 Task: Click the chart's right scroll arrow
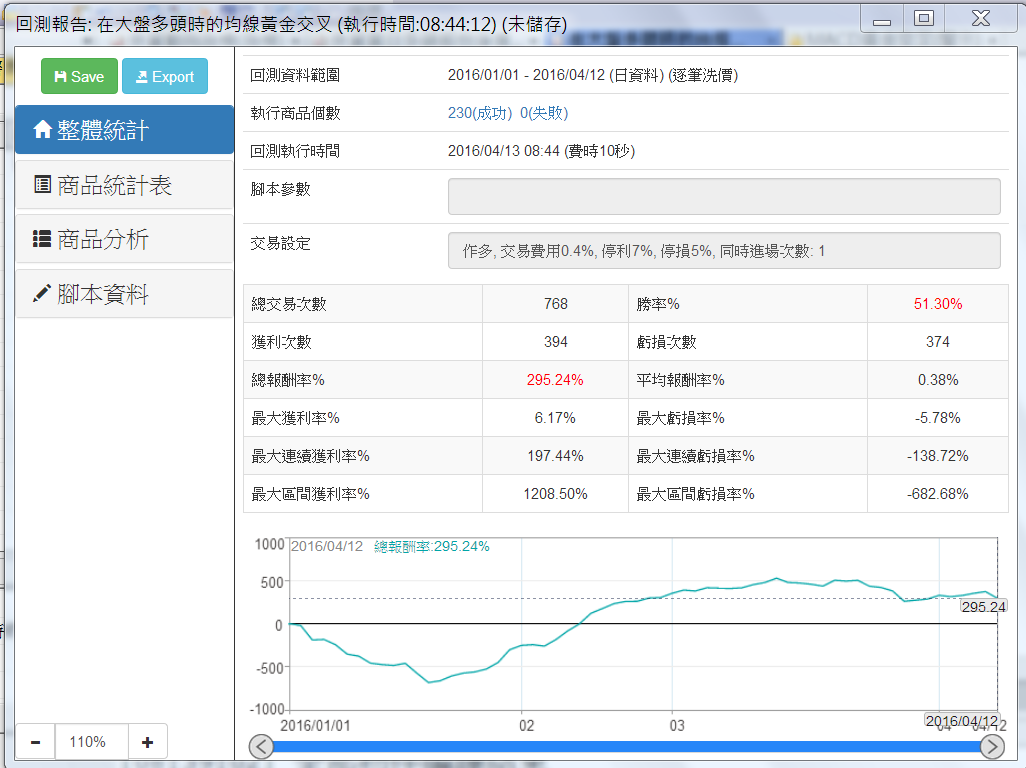(992, 747)
